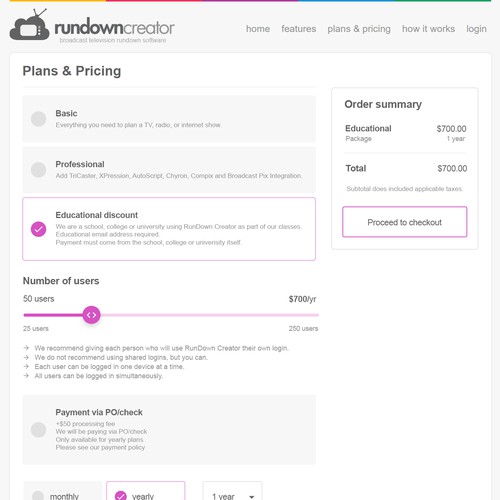This screenshot has width=500, height=500.
Task: Click the login link
Action: click(x=476, y=29)
